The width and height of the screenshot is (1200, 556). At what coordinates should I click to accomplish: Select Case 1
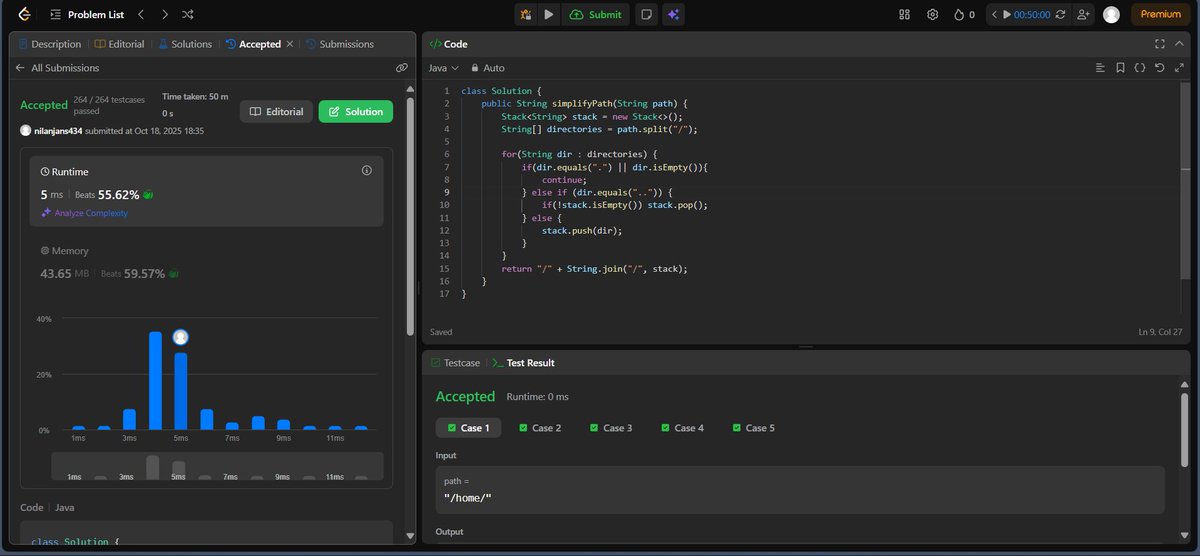(466, 428)
